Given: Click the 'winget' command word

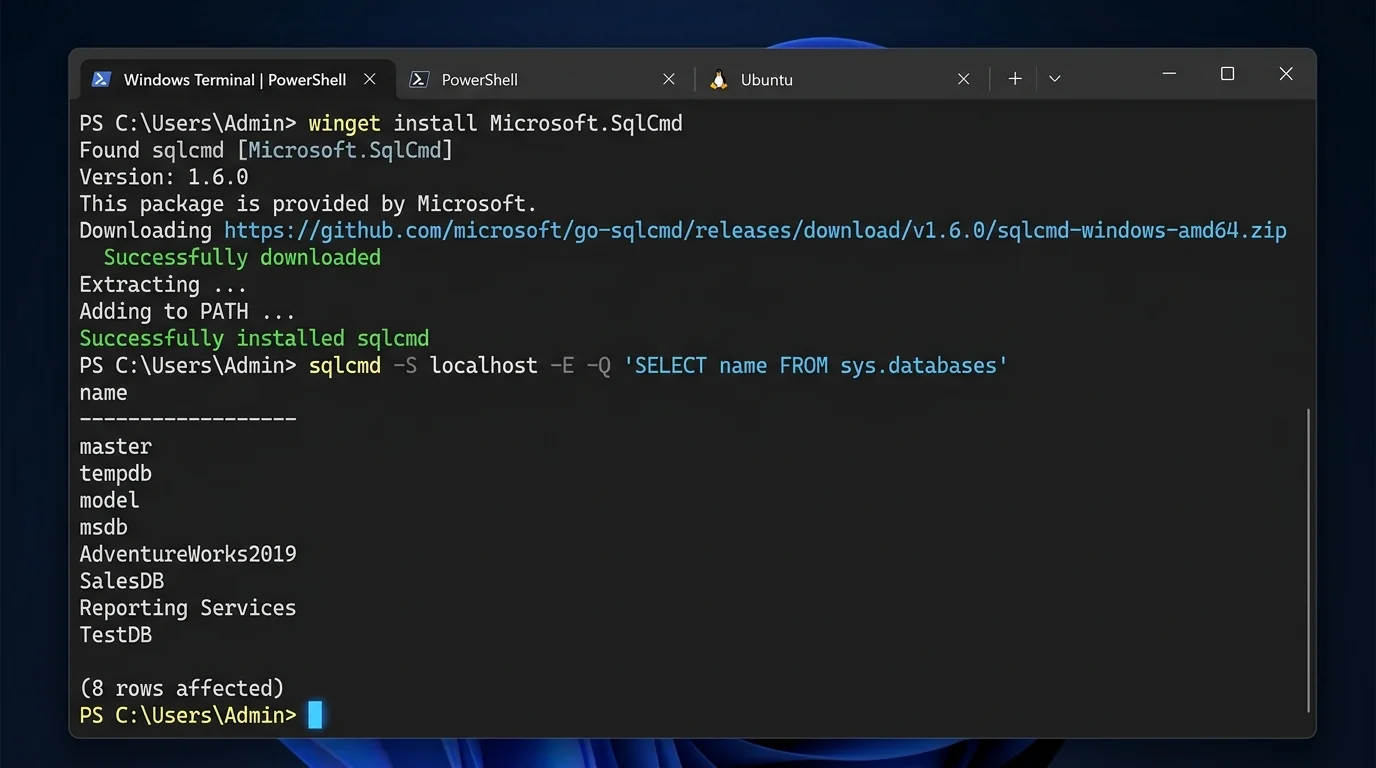Looking at the screenshot, I should point(345,123).
